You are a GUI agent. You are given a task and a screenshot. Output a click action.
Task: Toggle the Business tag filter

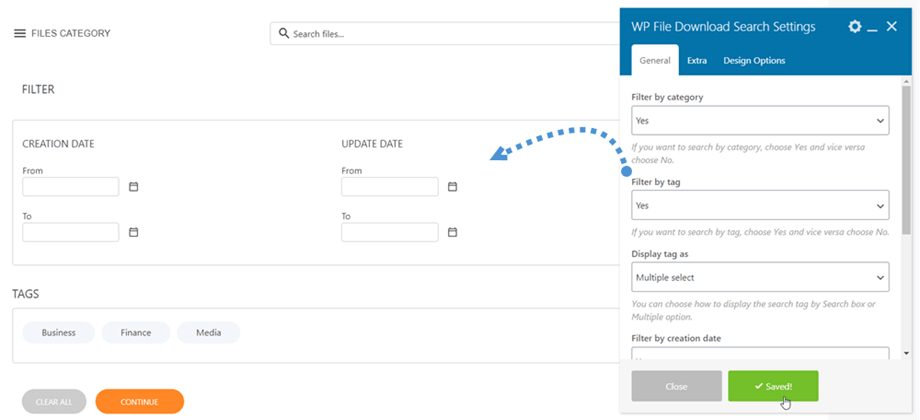coord(58,333)
